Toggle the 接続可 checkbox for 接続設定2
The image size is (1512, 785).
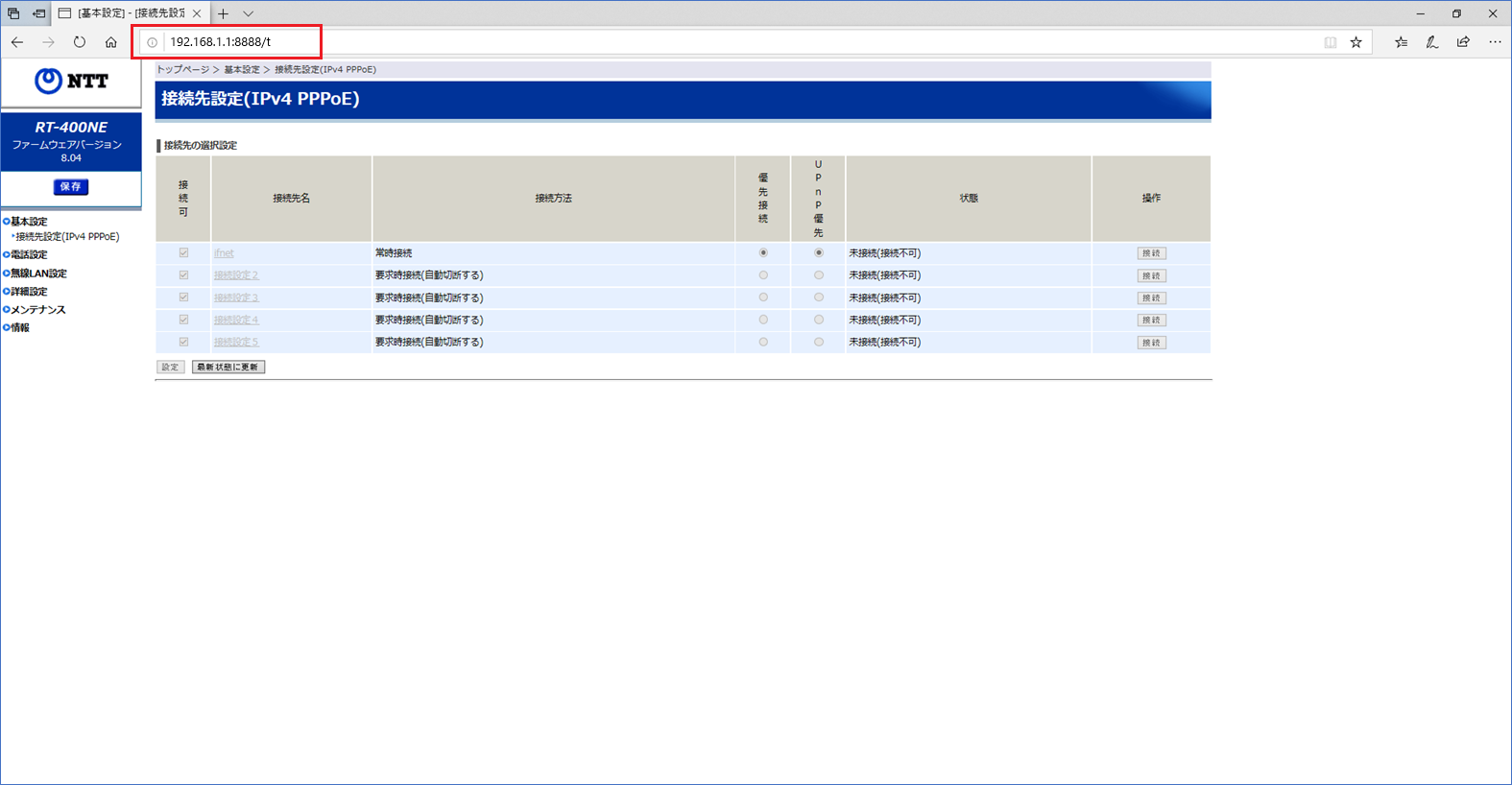(x=183, y=275)
